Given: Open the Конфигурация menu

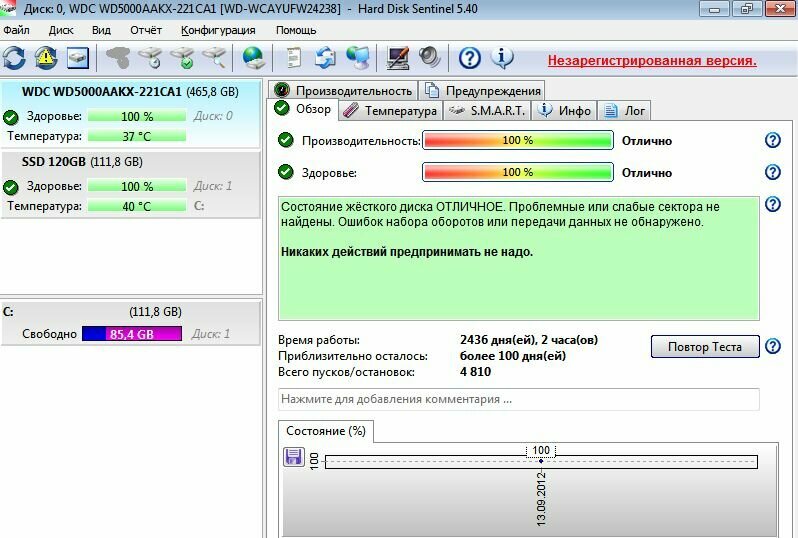Looking at the screenshot, I should 218,30.
